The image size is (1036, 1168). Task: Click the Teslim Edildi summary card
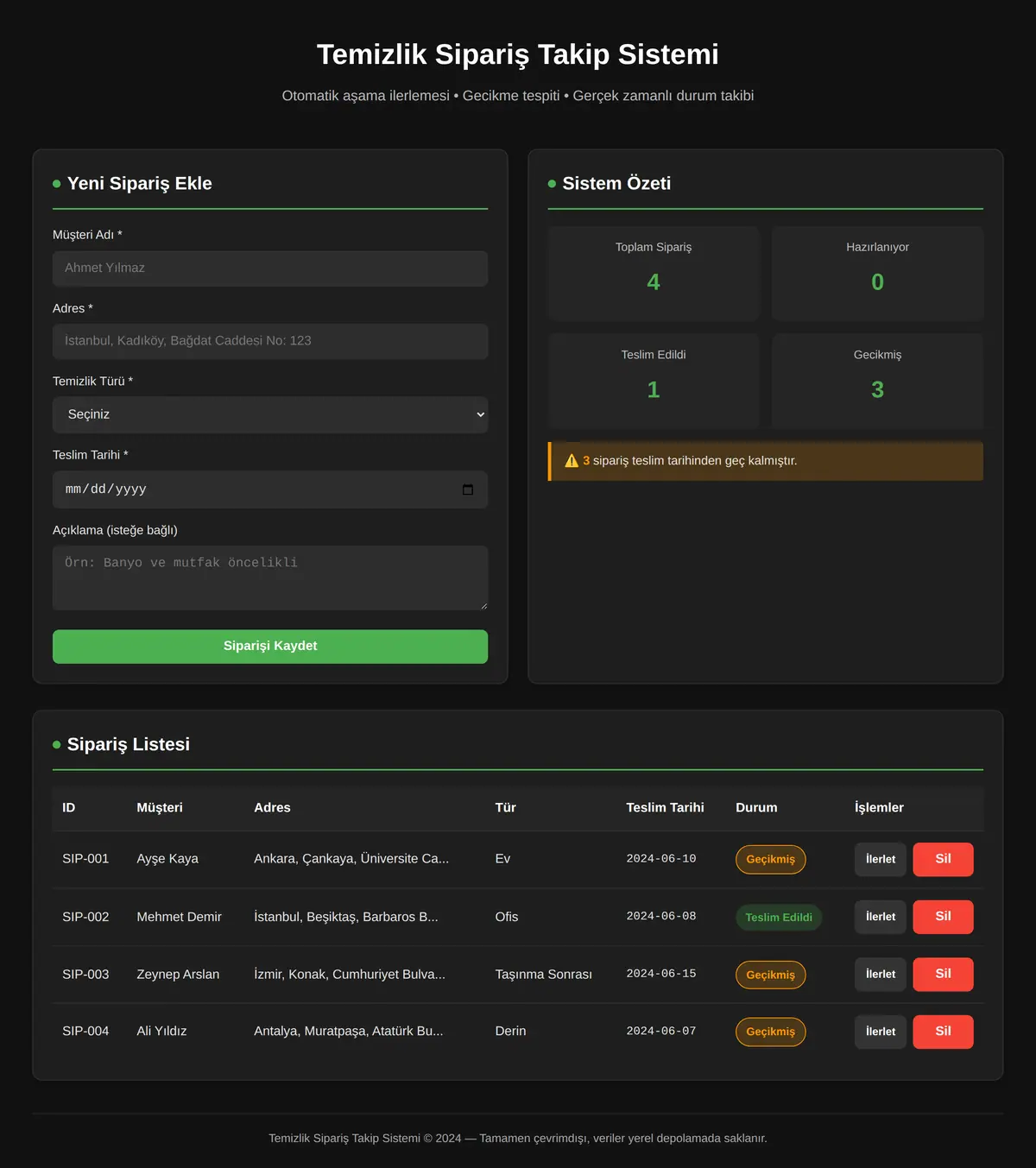pos(654,381)
